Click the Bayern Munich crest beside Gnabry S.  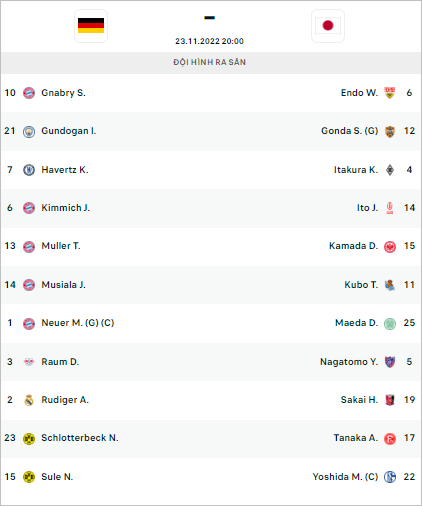click(29, 93)
